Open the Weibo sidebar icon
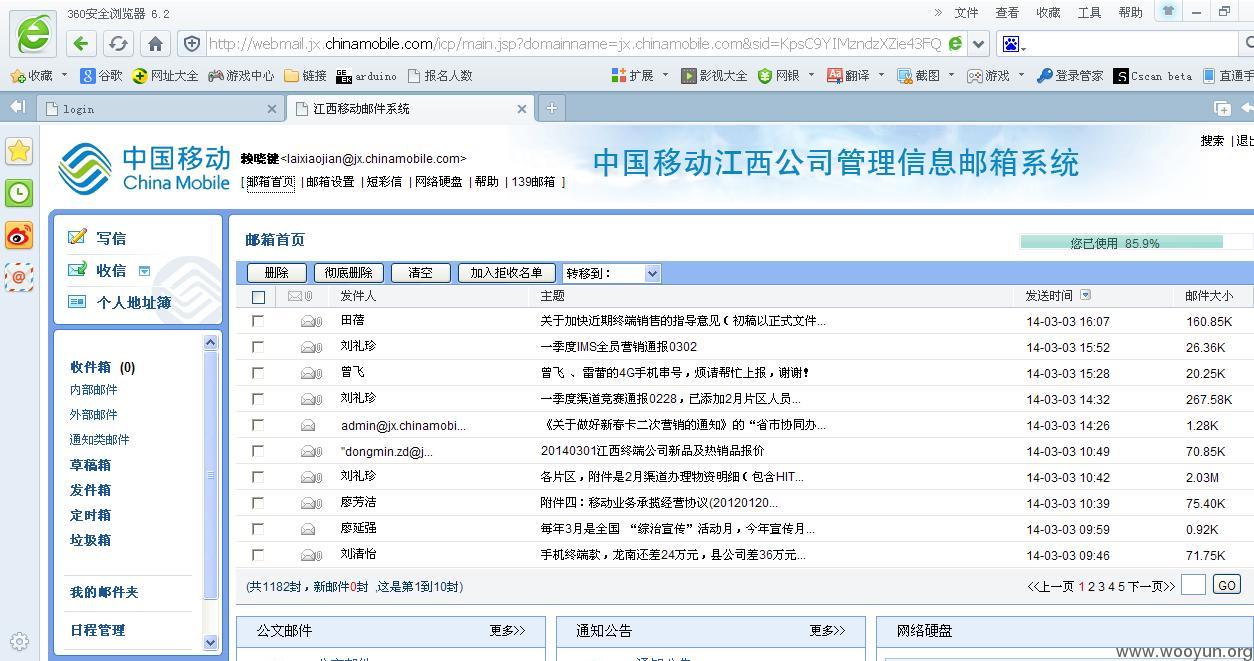The width and height of the screenshot is (1254, 661). [19, 235]
